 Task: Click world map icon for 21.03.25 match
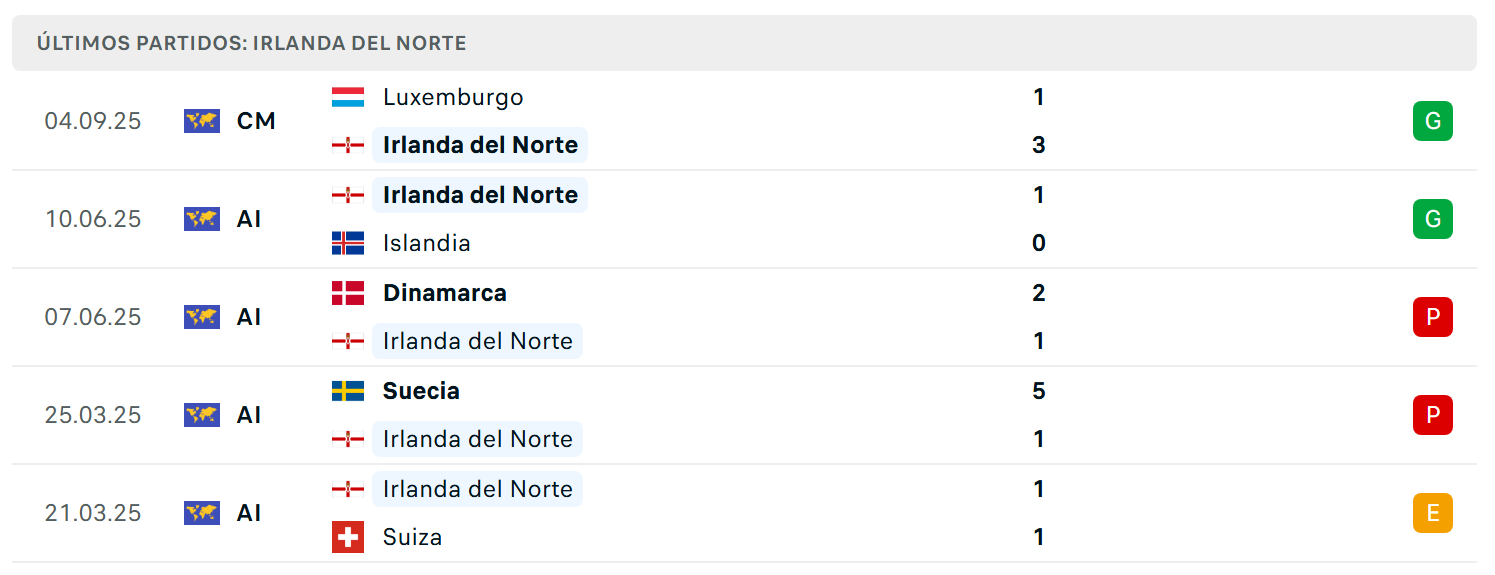tap(202, 513)
